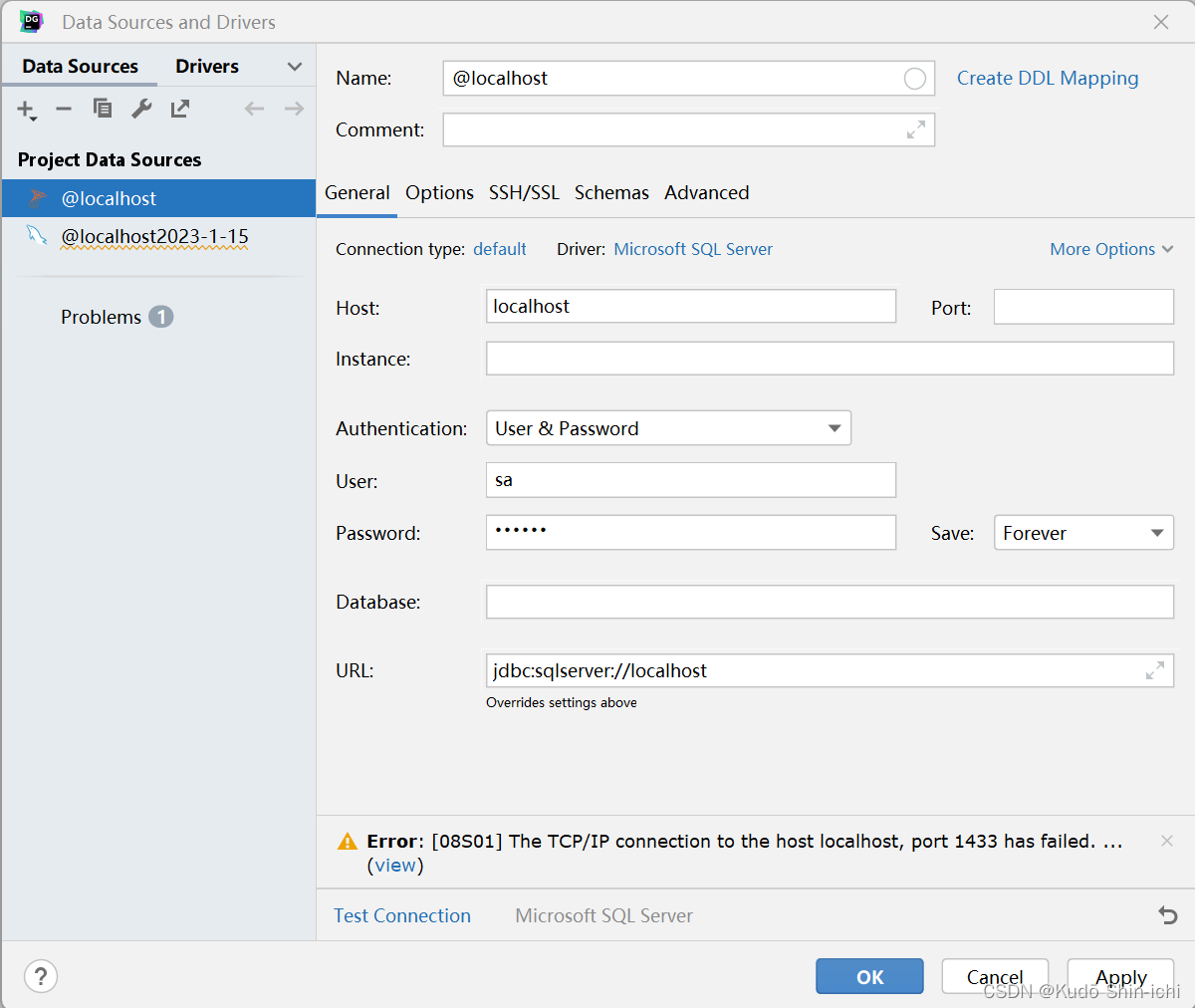Image resolution: width=1195 pixels, height=1008 pixels.
Task: View full error details link
Action: click(x=395, y=866)
